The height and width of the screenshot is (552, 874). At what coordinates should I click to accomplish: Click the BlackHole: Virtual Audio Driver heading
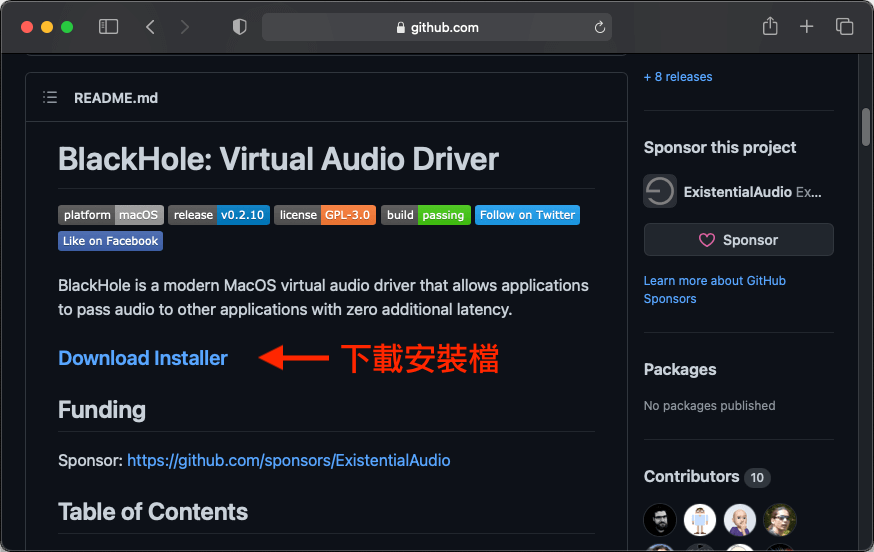pos(278,159)
